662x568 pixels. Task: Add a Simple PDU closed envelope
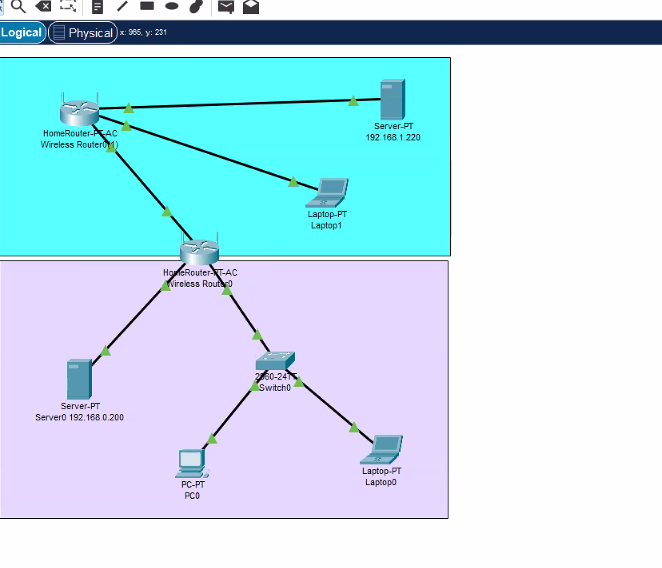226,7
